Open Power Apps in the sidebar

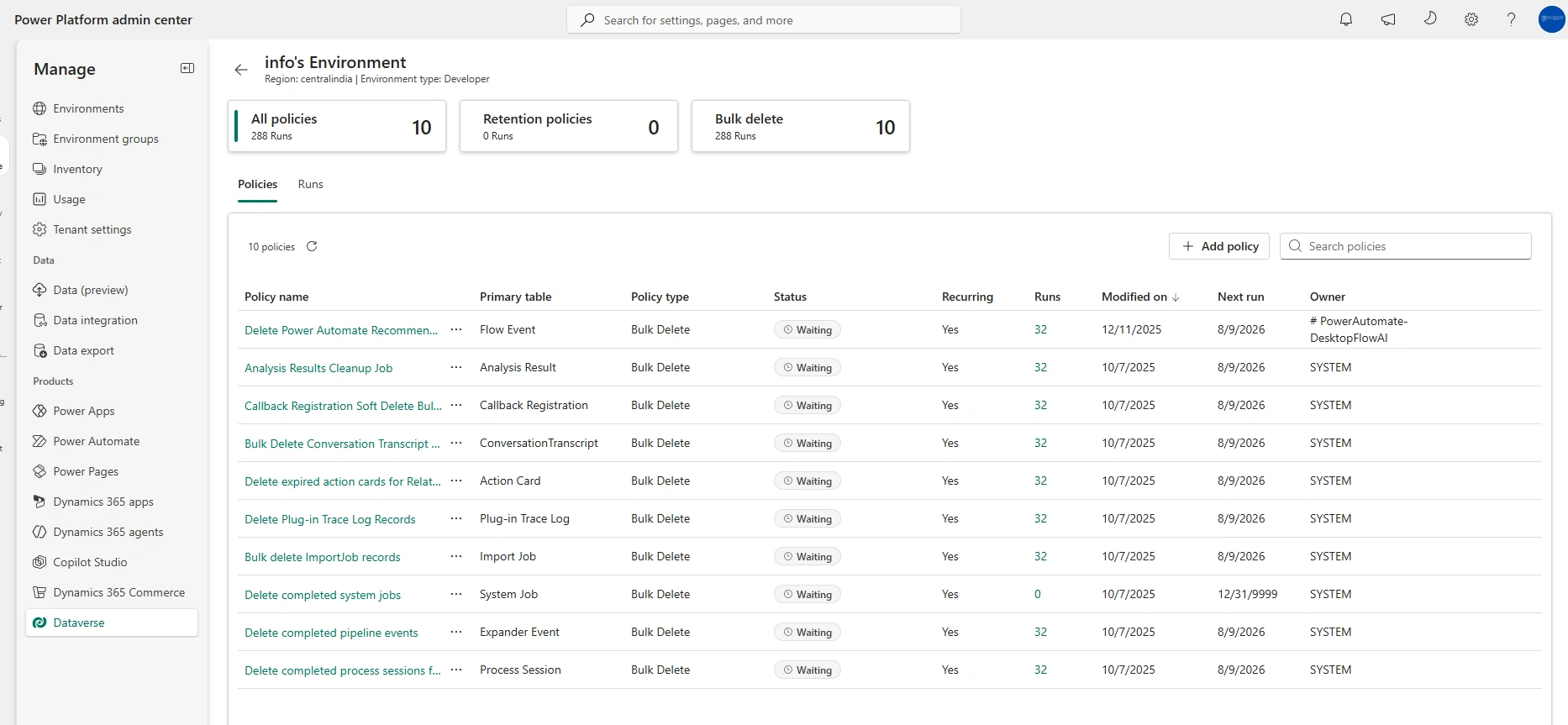pyautogui.click(x=112, y=411)
